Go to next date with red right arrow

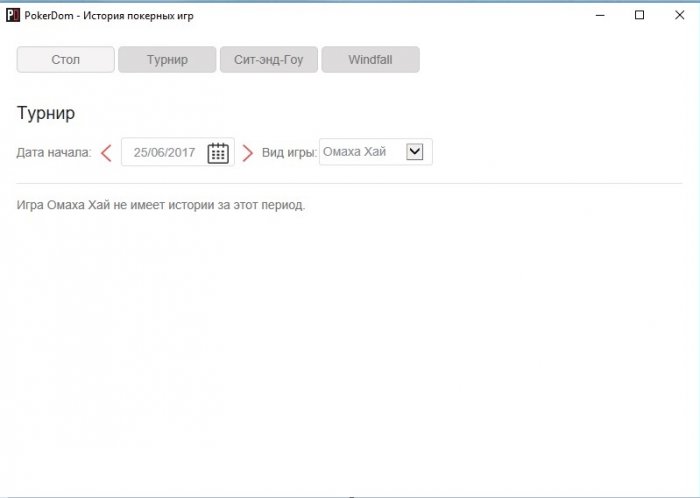[247, 153]
